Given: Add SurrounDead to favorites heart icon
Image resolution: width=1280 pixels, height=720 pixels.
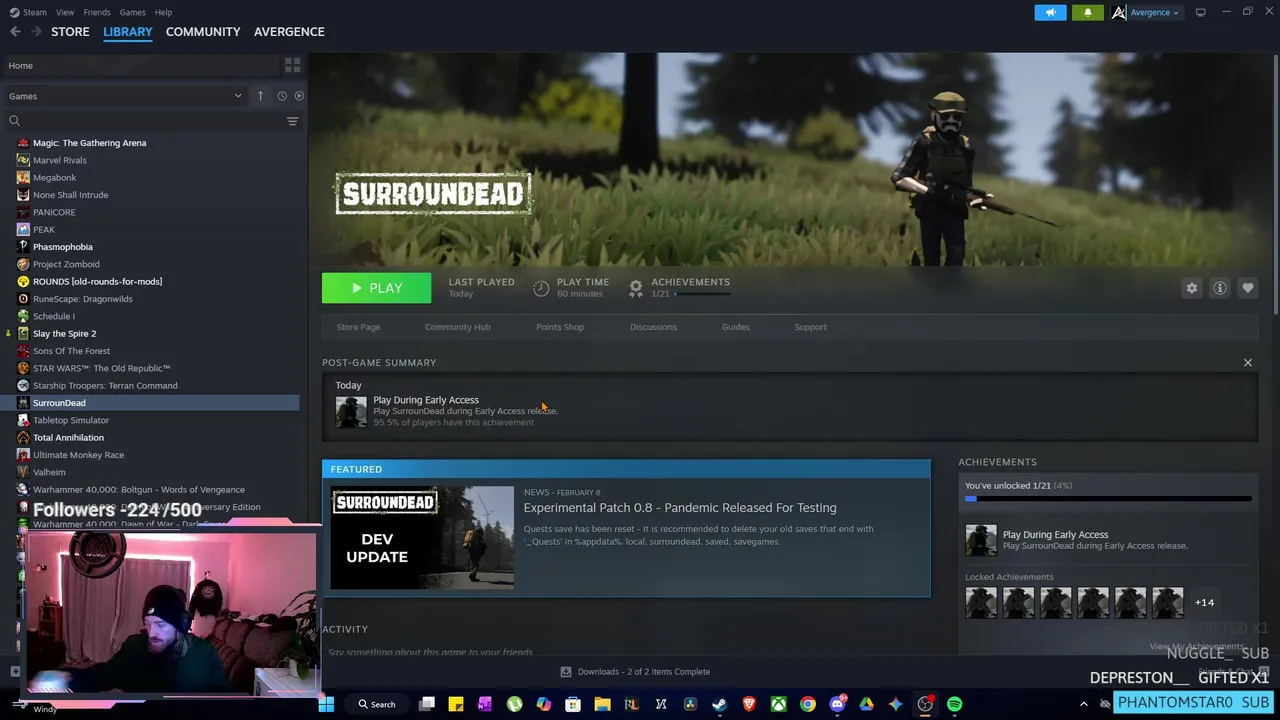Looking at the screenshot, I should coord(1247,288).
